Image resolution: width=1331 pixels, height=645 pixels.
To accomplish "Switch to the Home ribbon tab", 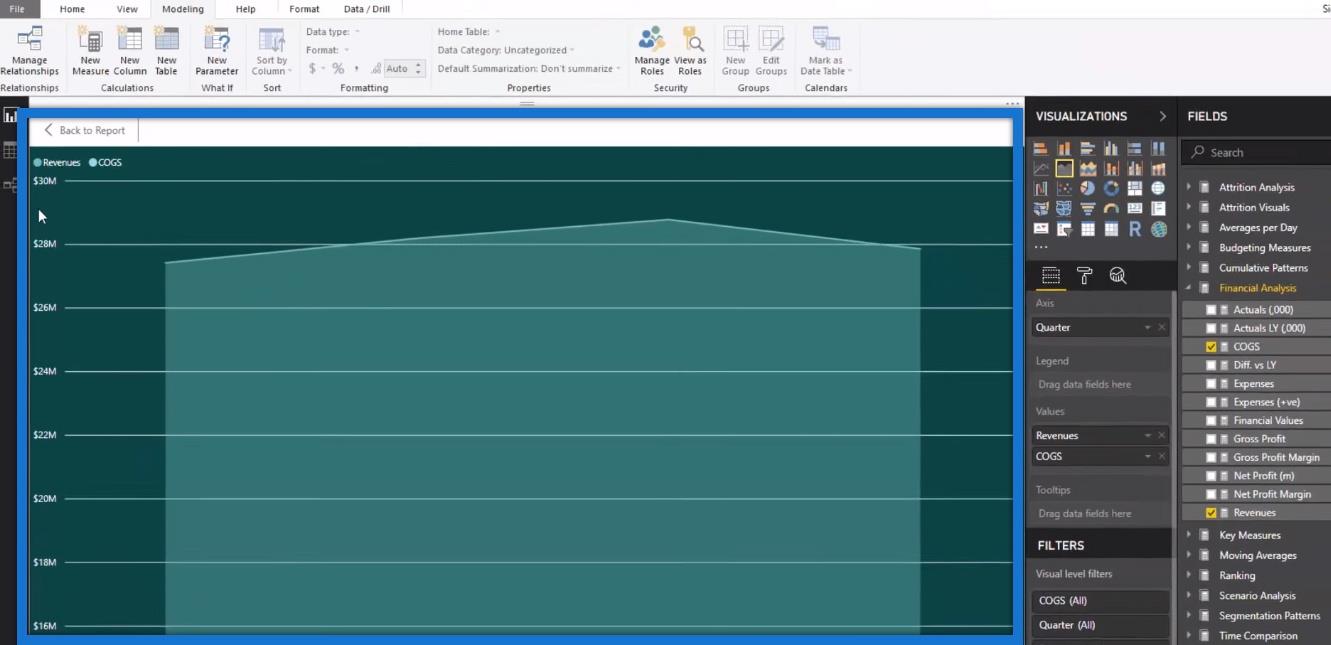I will pyautogui.click(x=72, y=9).
